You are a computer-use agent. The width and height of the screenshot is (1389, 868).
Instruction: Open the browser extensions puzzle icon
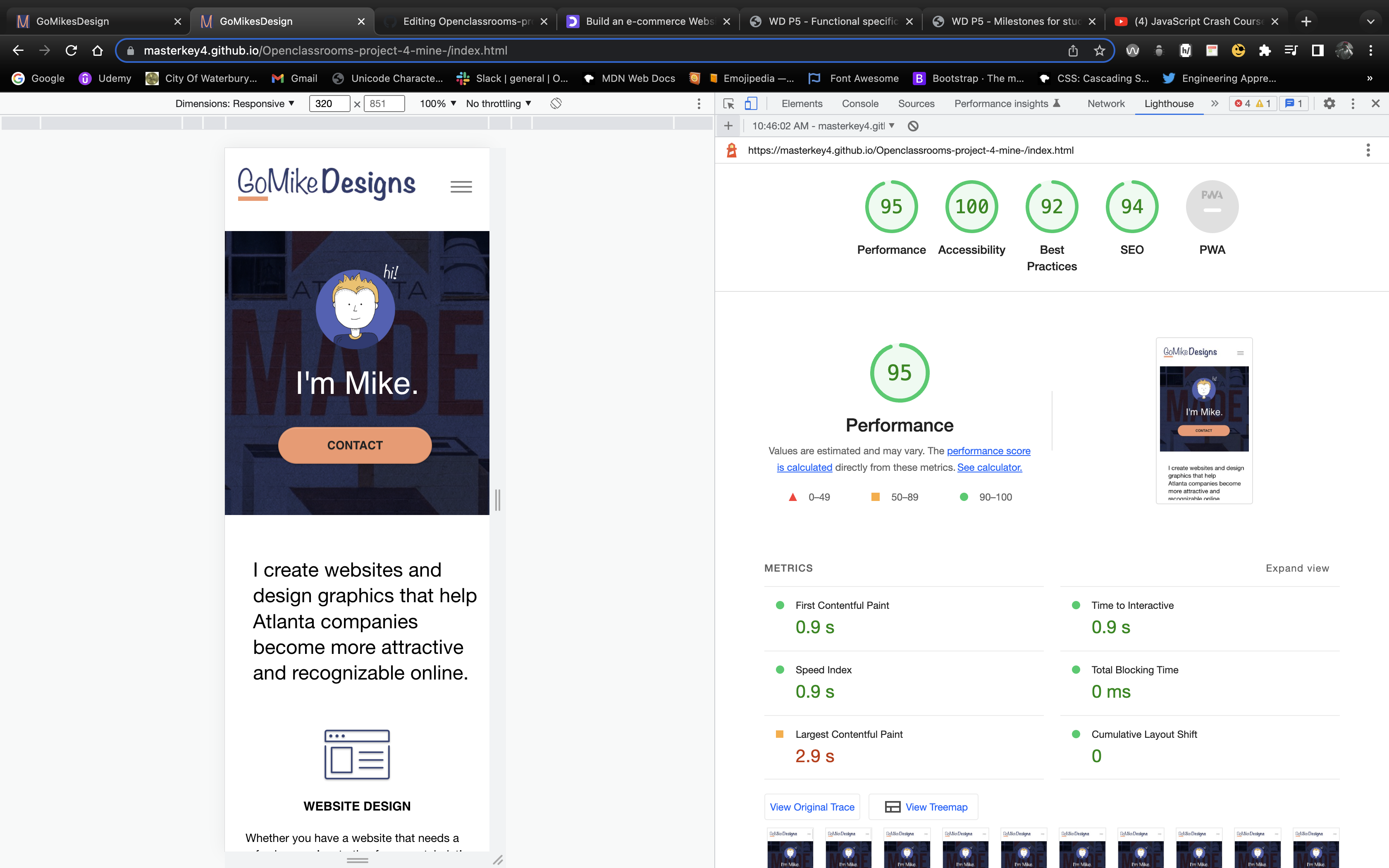coord(1265,50)
